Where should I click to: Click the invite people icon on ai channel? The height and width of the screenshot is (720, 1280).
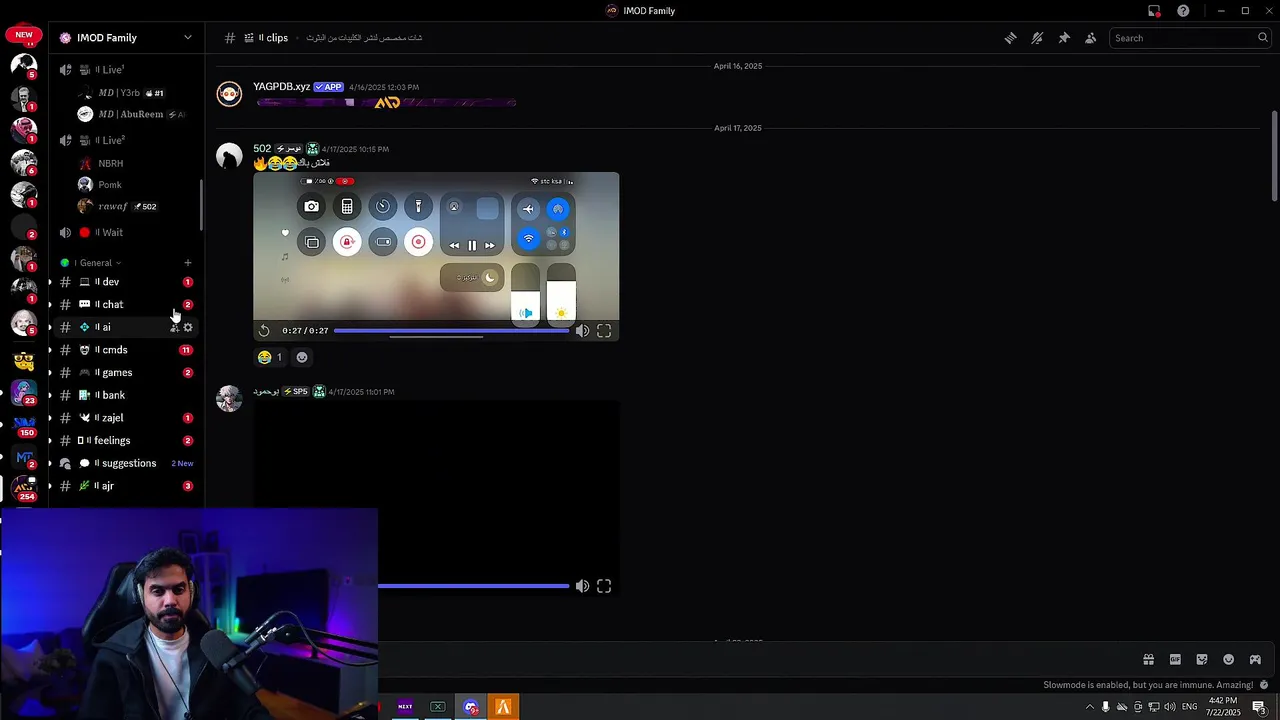(174, 328)
